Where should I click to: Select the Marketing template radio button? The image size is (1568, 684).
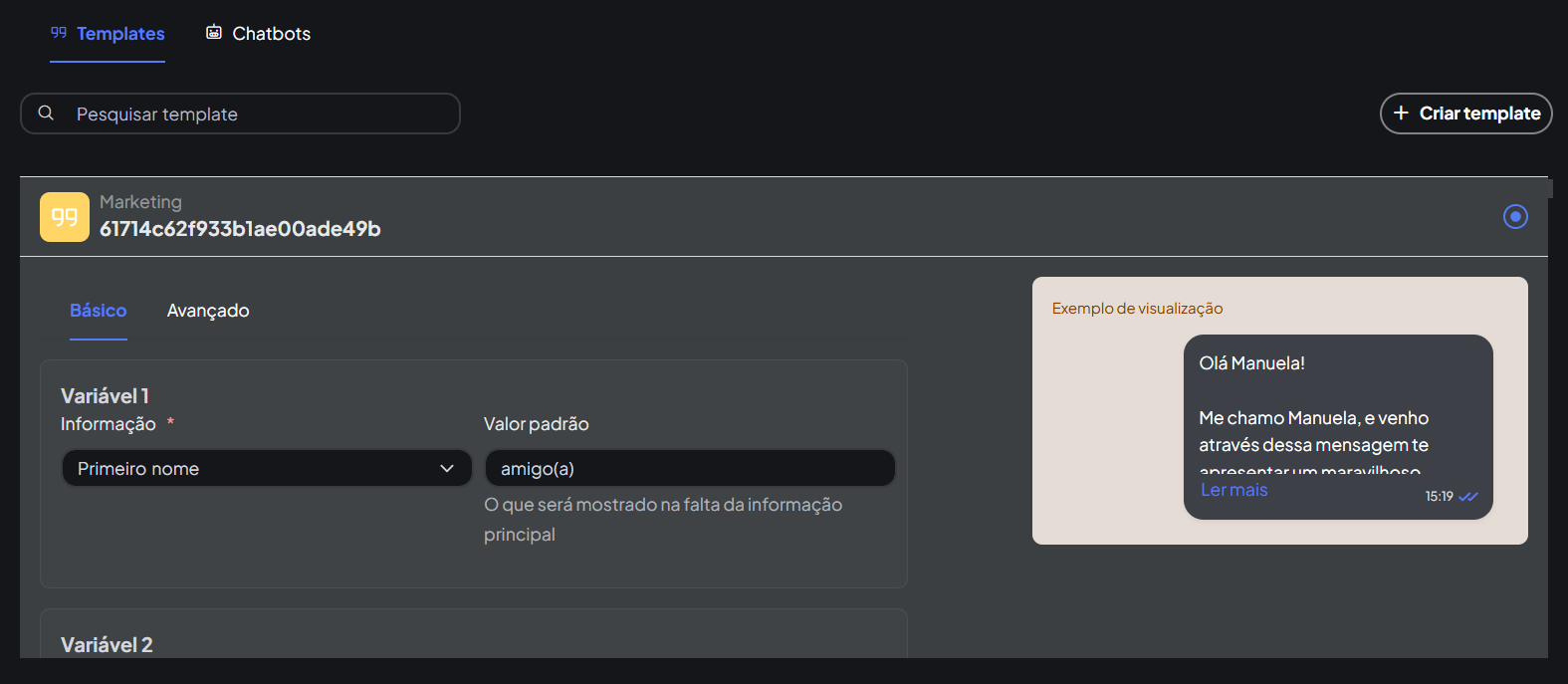1515,216
